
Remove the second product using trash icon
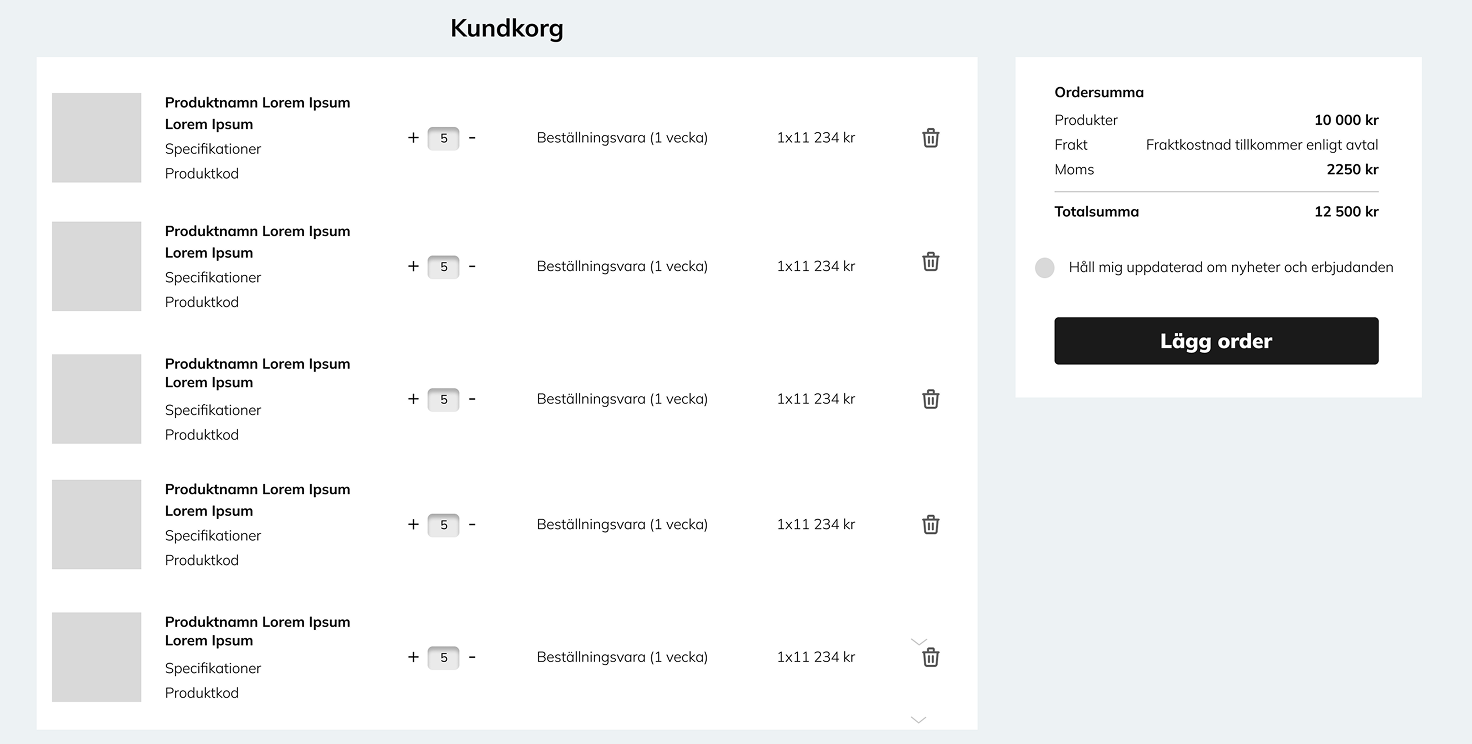point(930,261)
